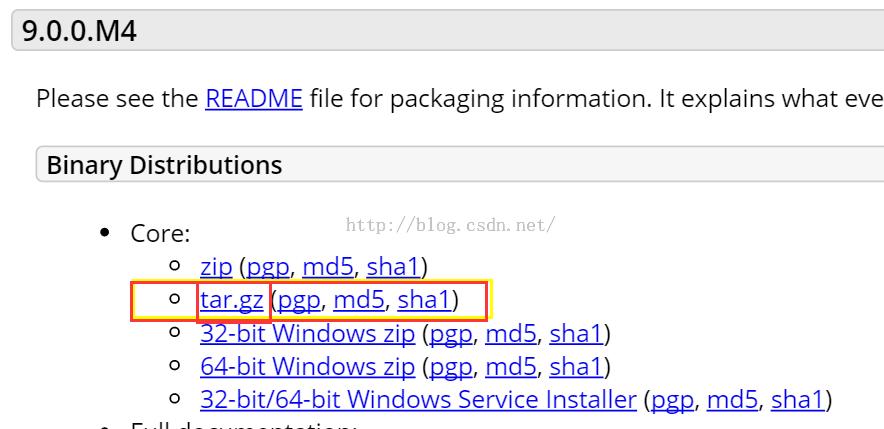Download the 32-bit Windows zip

coord(307,333)
